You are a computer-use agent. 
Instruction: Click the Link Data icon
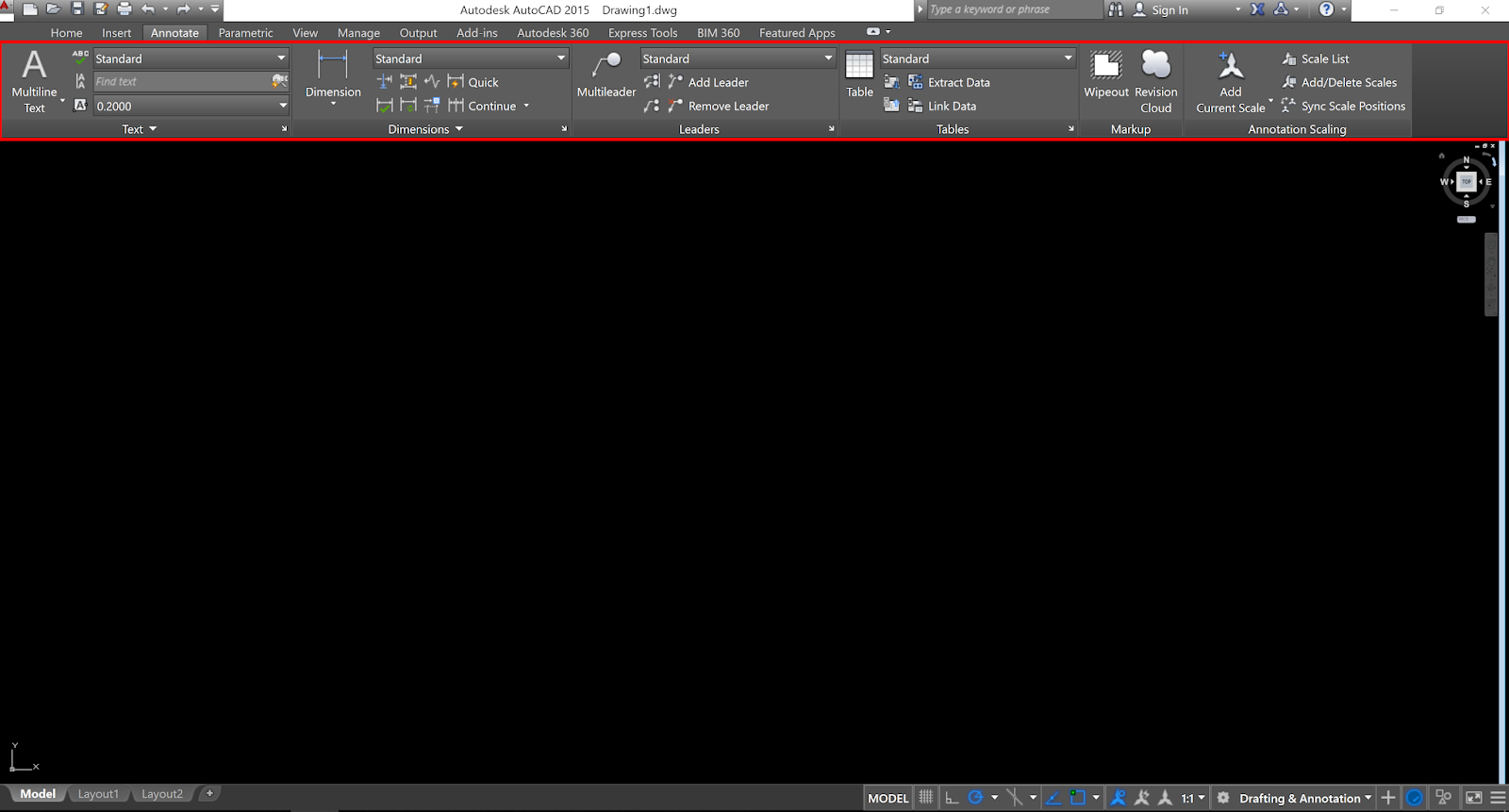click(x=915, y=106)
